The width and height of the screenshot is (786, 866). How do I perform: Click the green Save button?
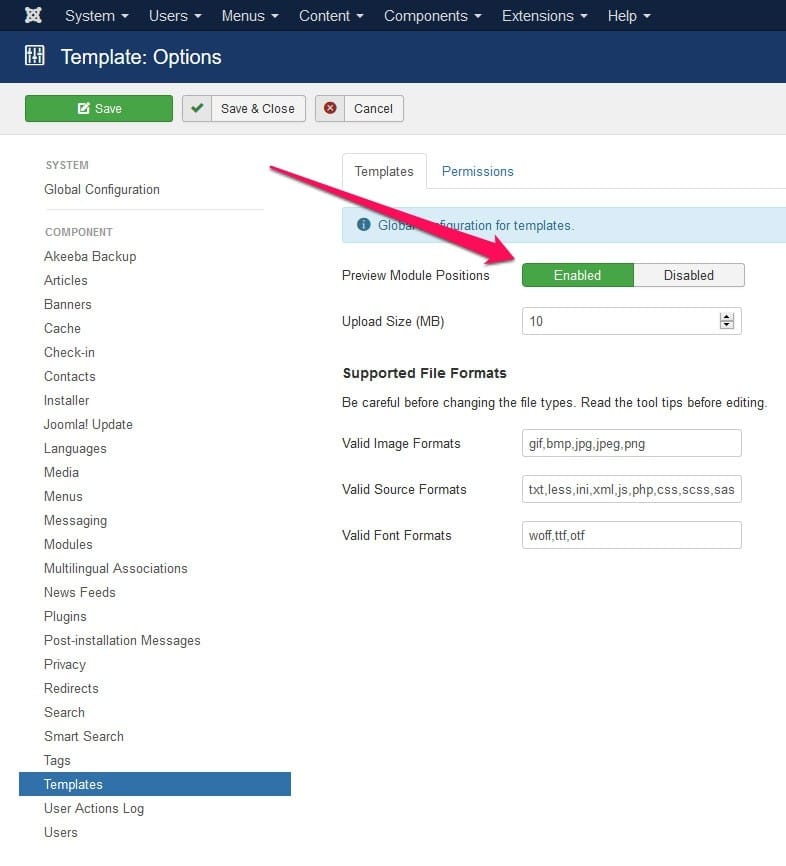(x=99, y=108)
